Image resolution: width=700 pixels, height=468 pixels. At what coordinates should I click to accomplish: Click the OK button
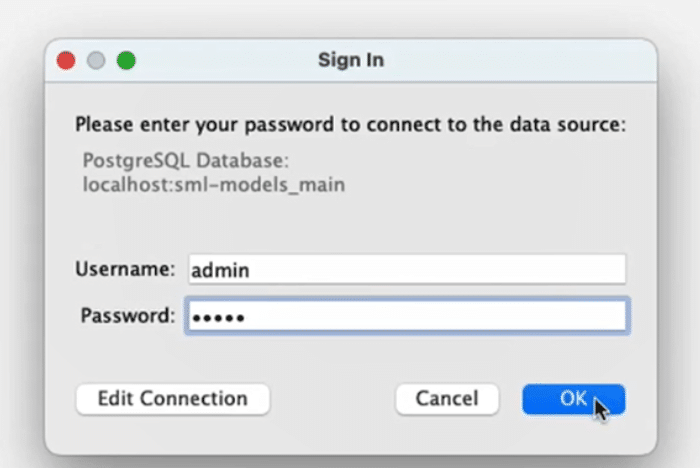click(x=573, y=398)
